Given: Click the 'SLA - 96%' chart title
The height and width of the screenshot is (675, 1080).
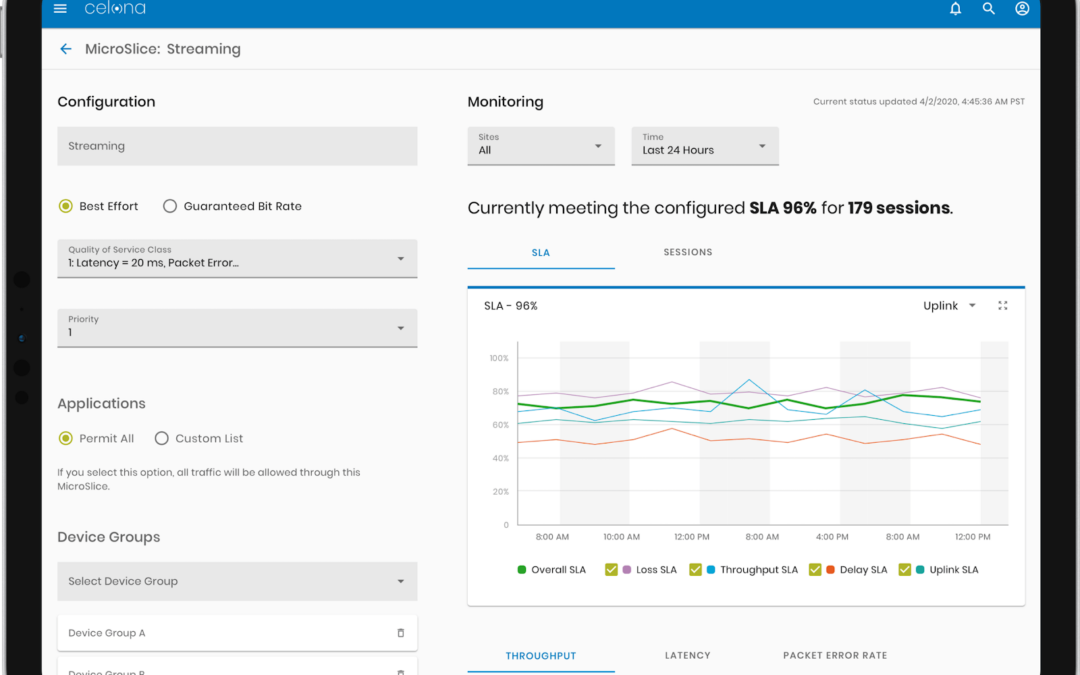Looking at the screenshot, I should click(x=510, y=306).
